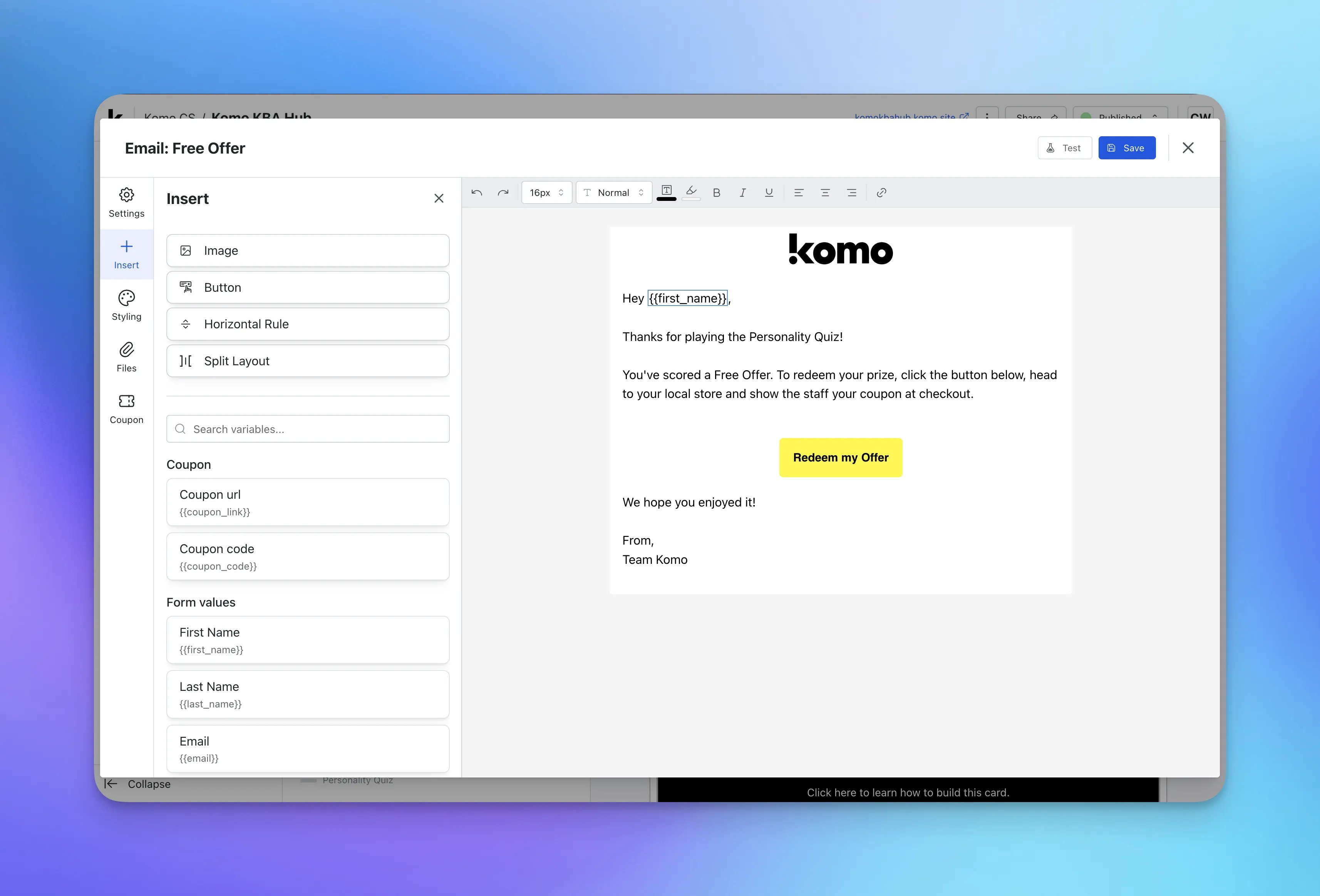Click the komo logo image in email
This screenshot has width=1320, height=896.
[x=841, y=249]
